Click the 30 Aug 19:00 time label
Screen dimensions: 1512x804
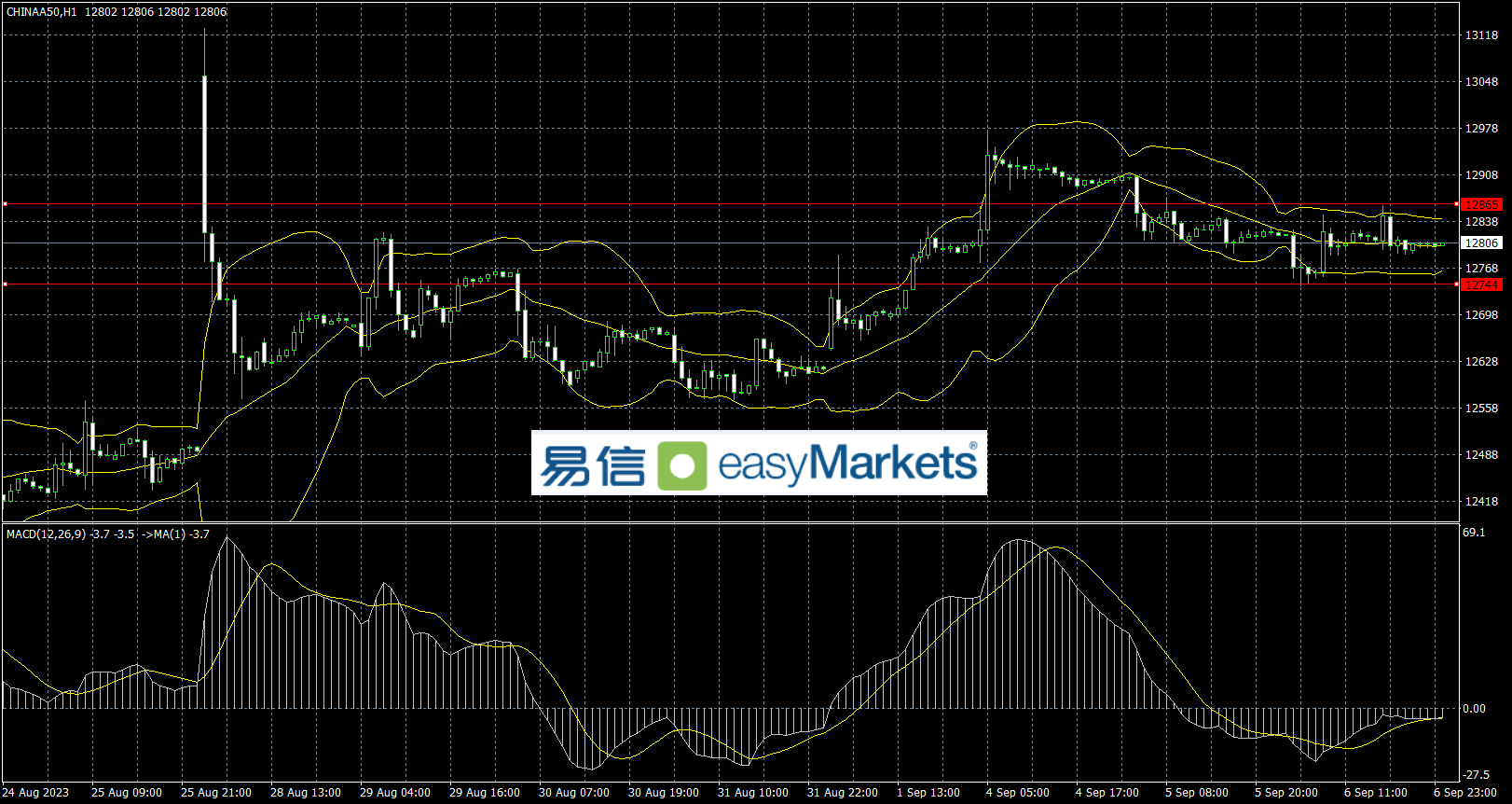[664, 793]
